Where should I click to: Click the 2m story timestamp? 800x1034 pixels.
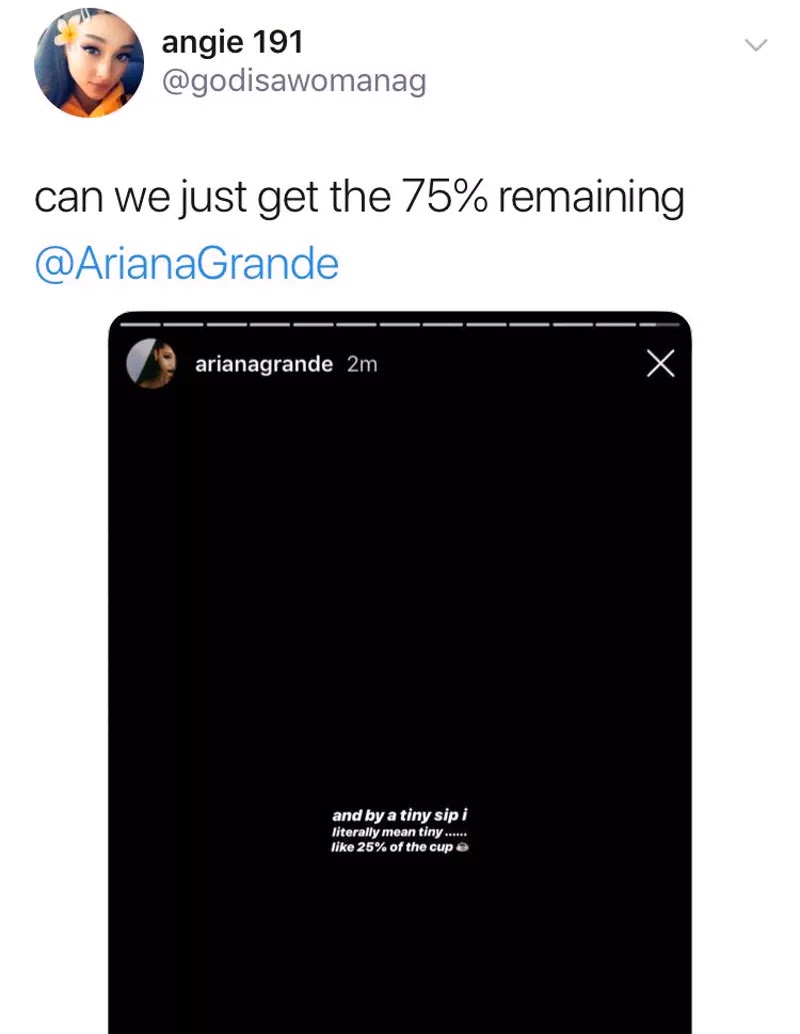[x=362, y=364]
